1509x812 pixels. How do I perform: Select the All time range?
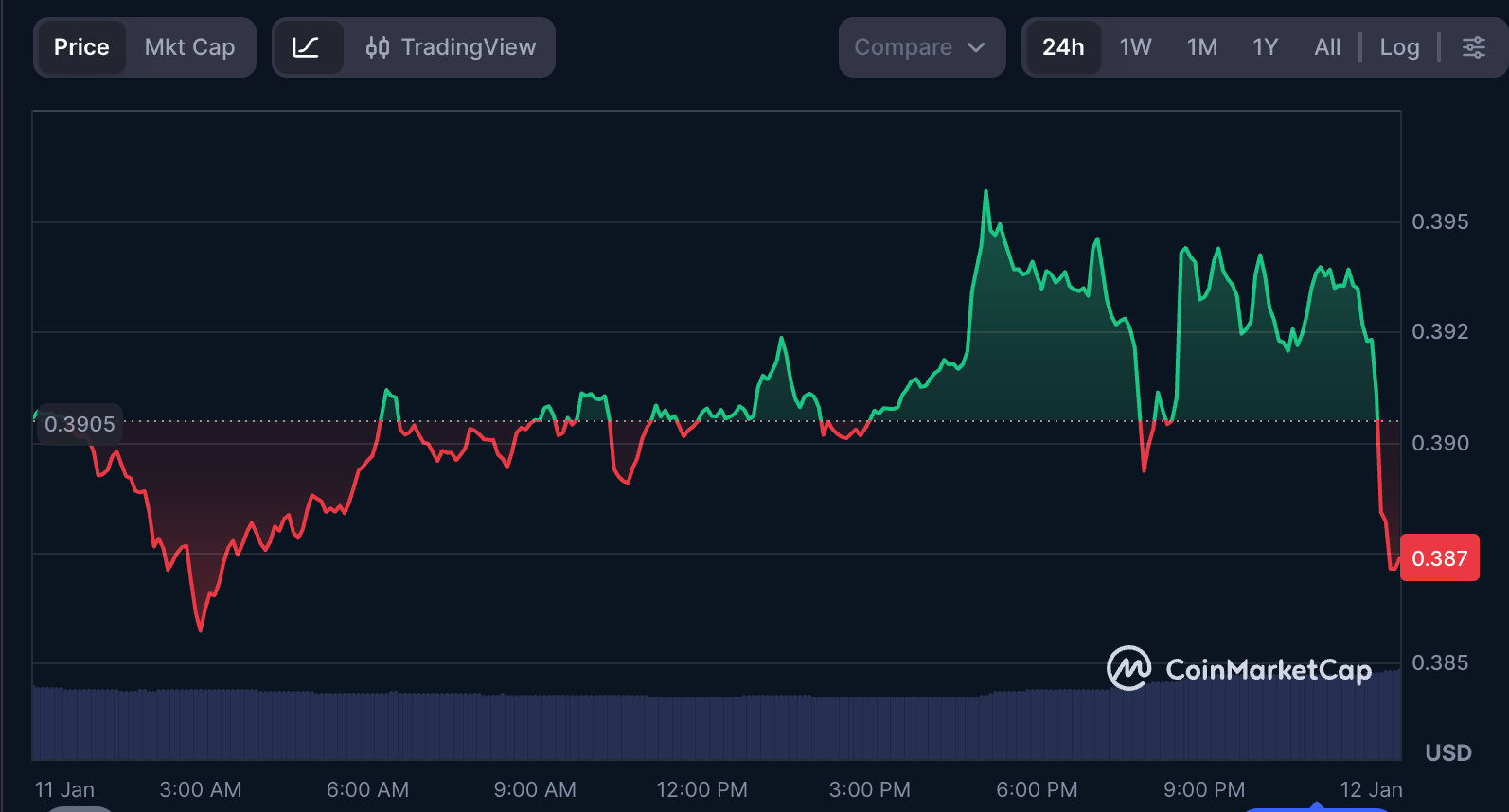coord(1327,47)
